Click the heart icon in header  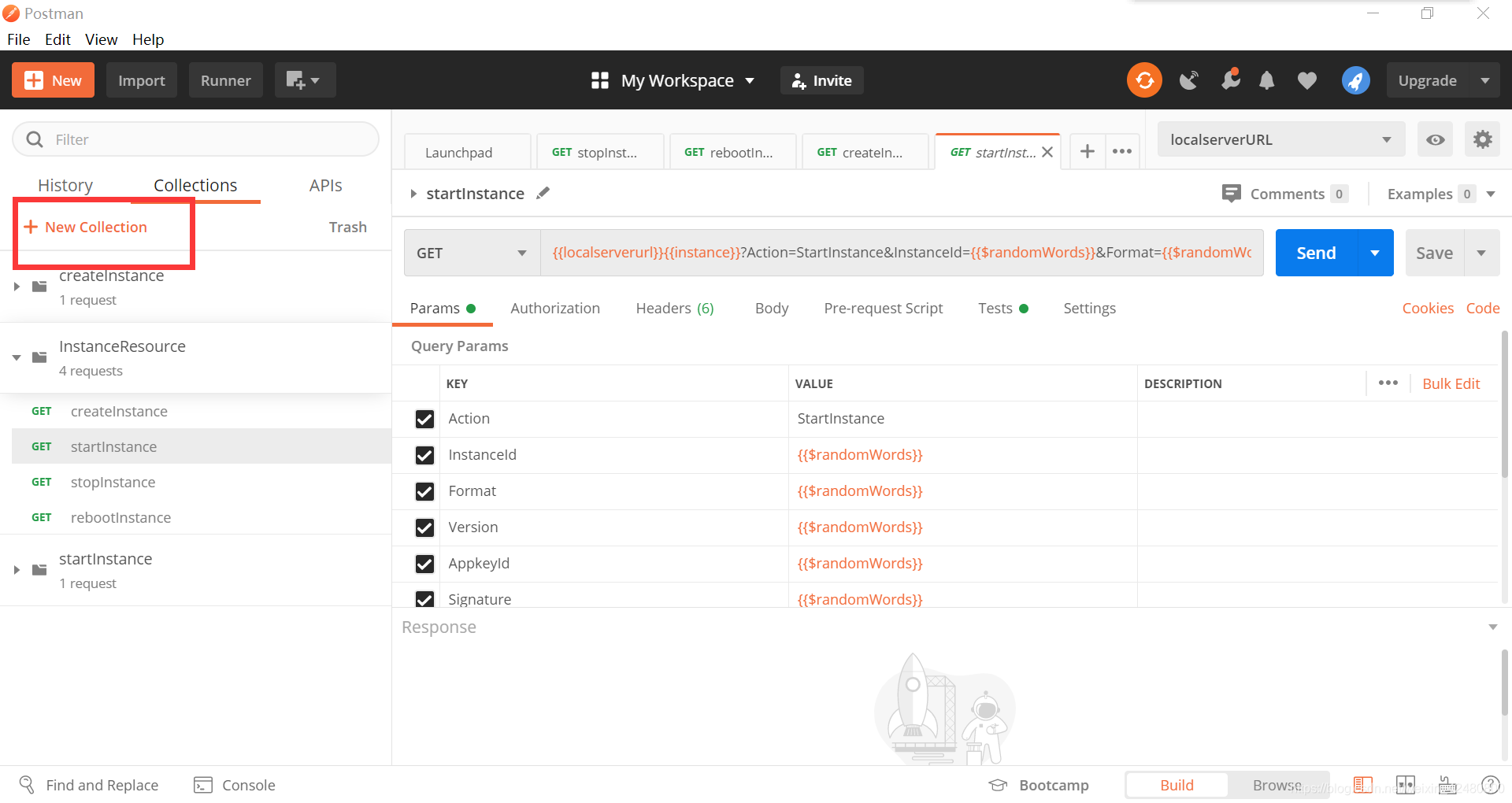click(1307, 80)
